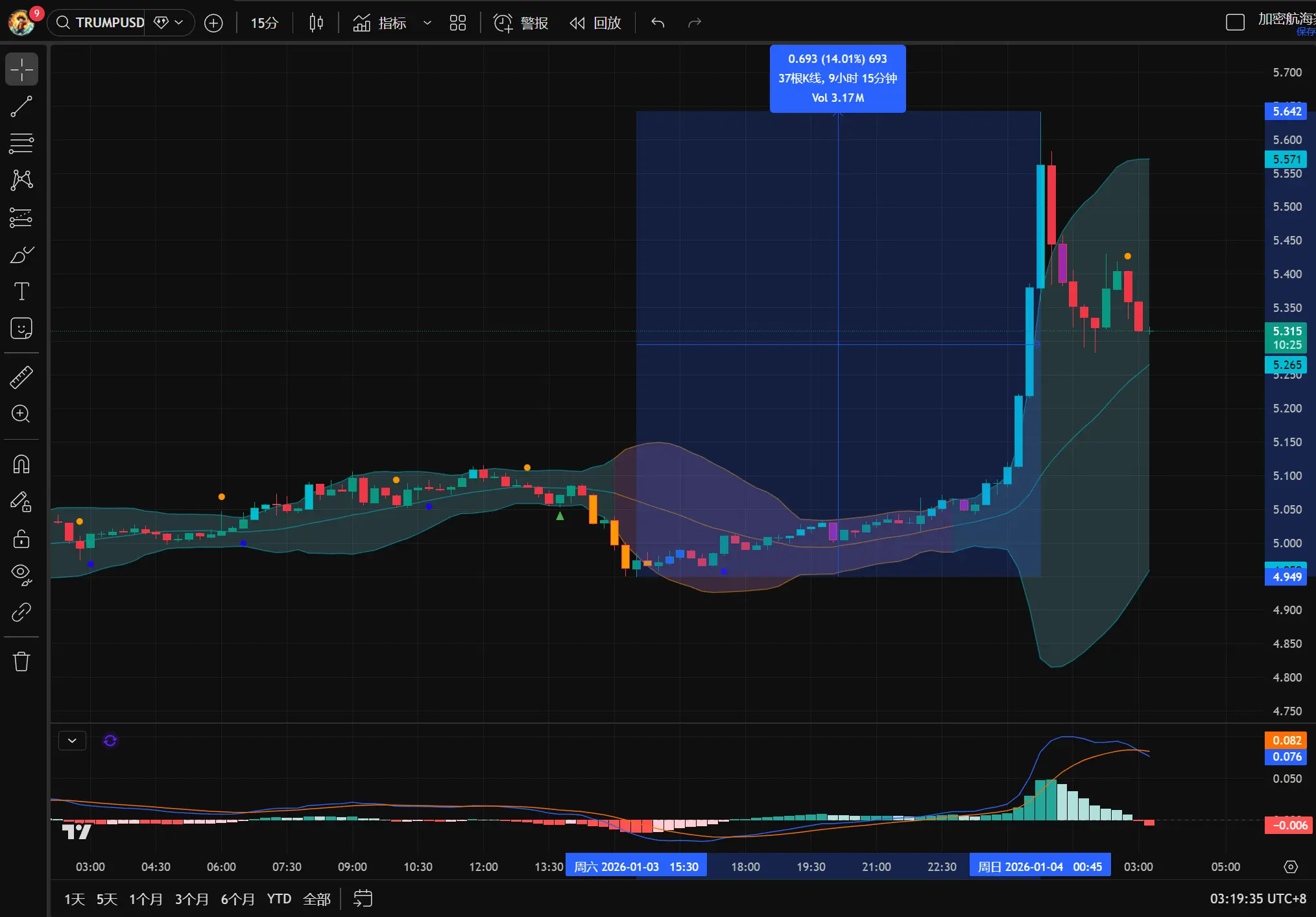1316x917 pixels.
Task: Collapse the MACD indicator pane chevron
Action: [x=72, y=741]
